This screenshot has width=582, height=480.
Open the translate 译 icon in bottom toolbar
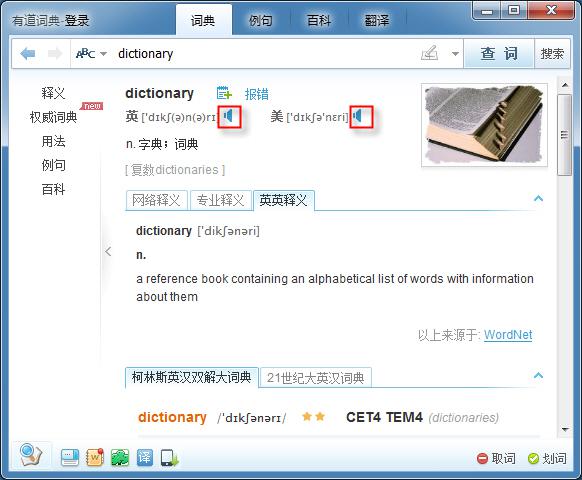[x=144, y=457]
